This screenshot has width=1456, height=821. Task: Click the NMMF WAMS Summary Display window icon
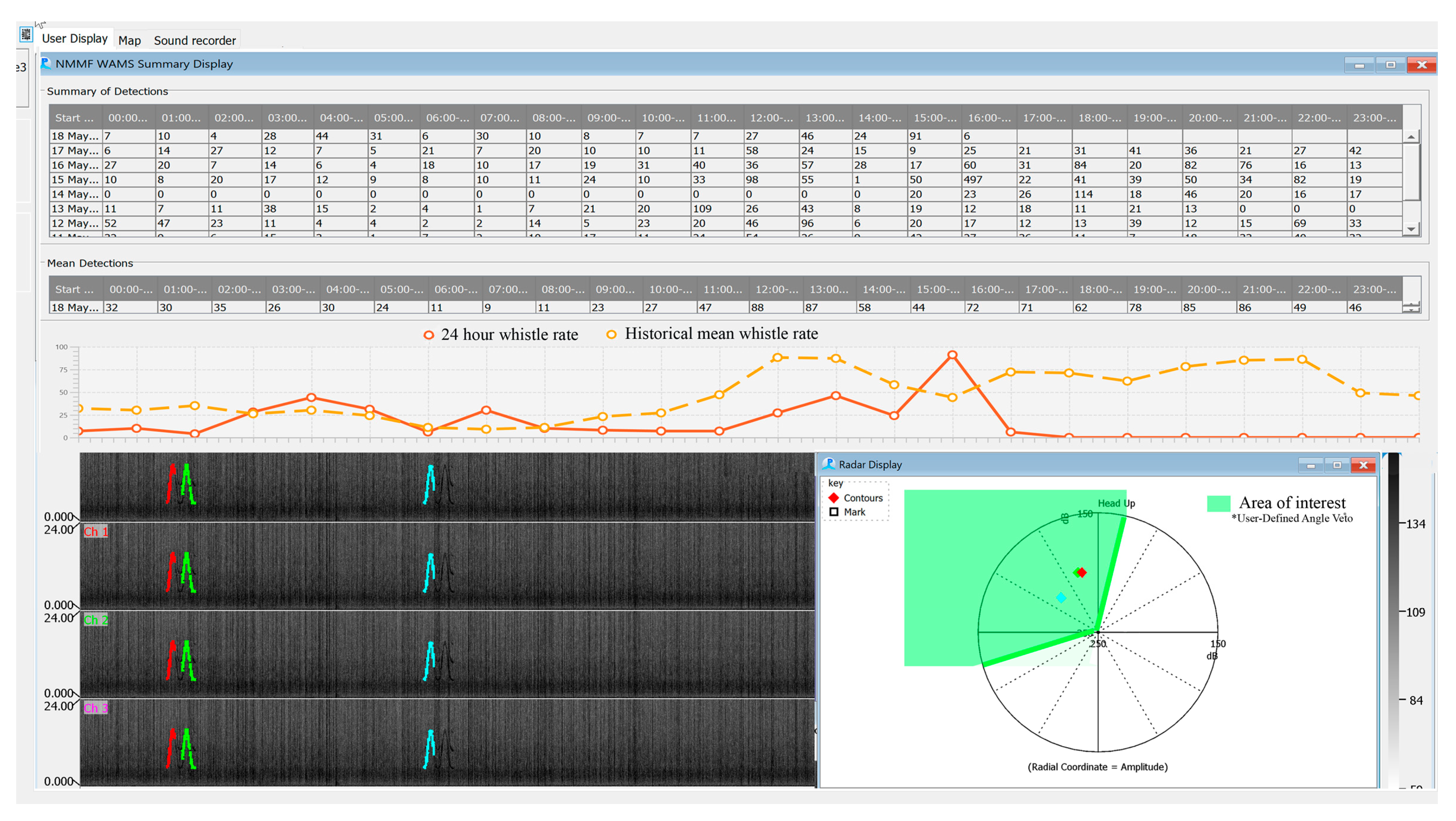(x=46, y=64)
